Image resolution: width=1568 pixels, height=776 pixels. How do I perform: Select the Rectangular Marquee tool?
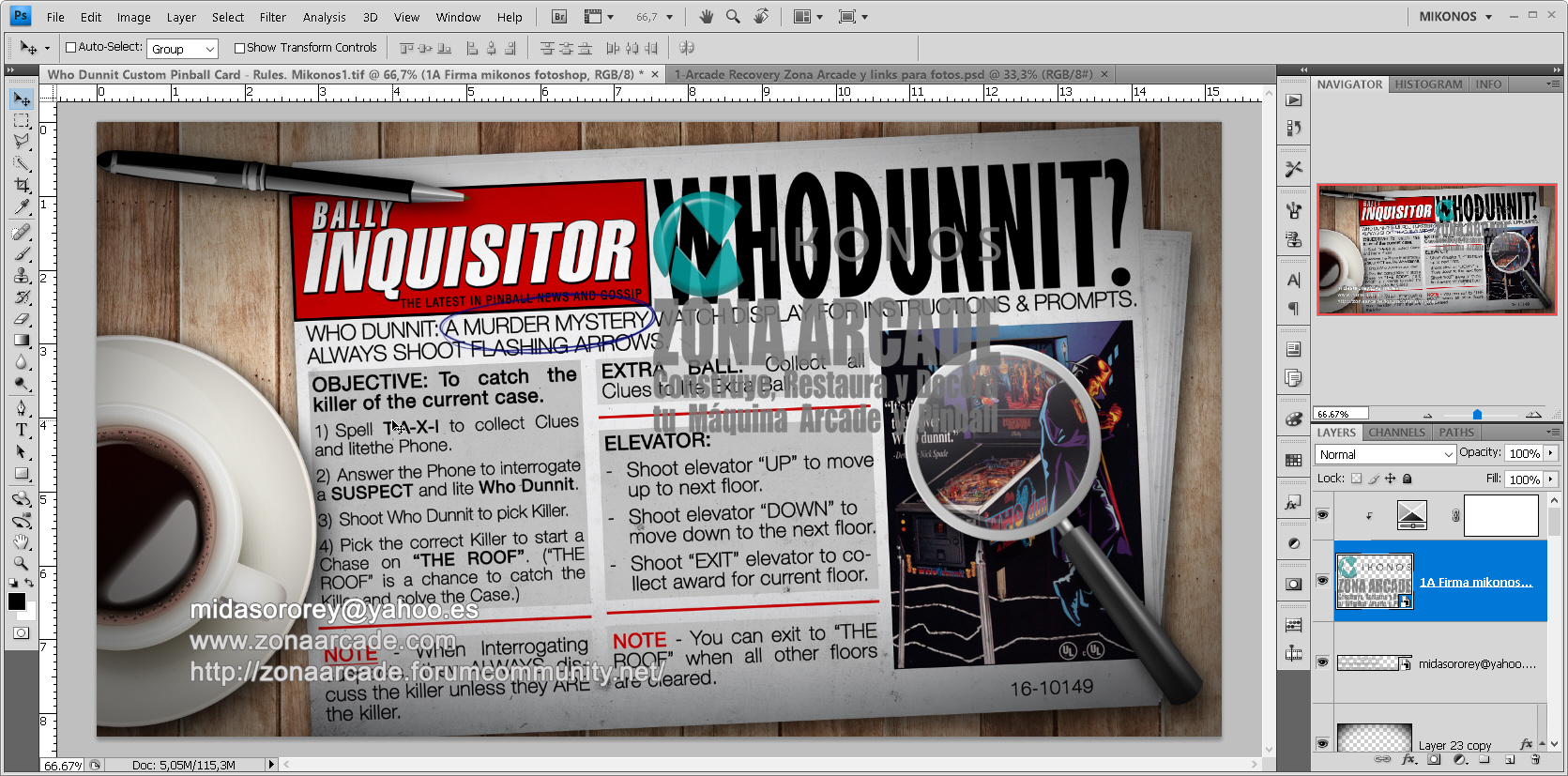22,121
